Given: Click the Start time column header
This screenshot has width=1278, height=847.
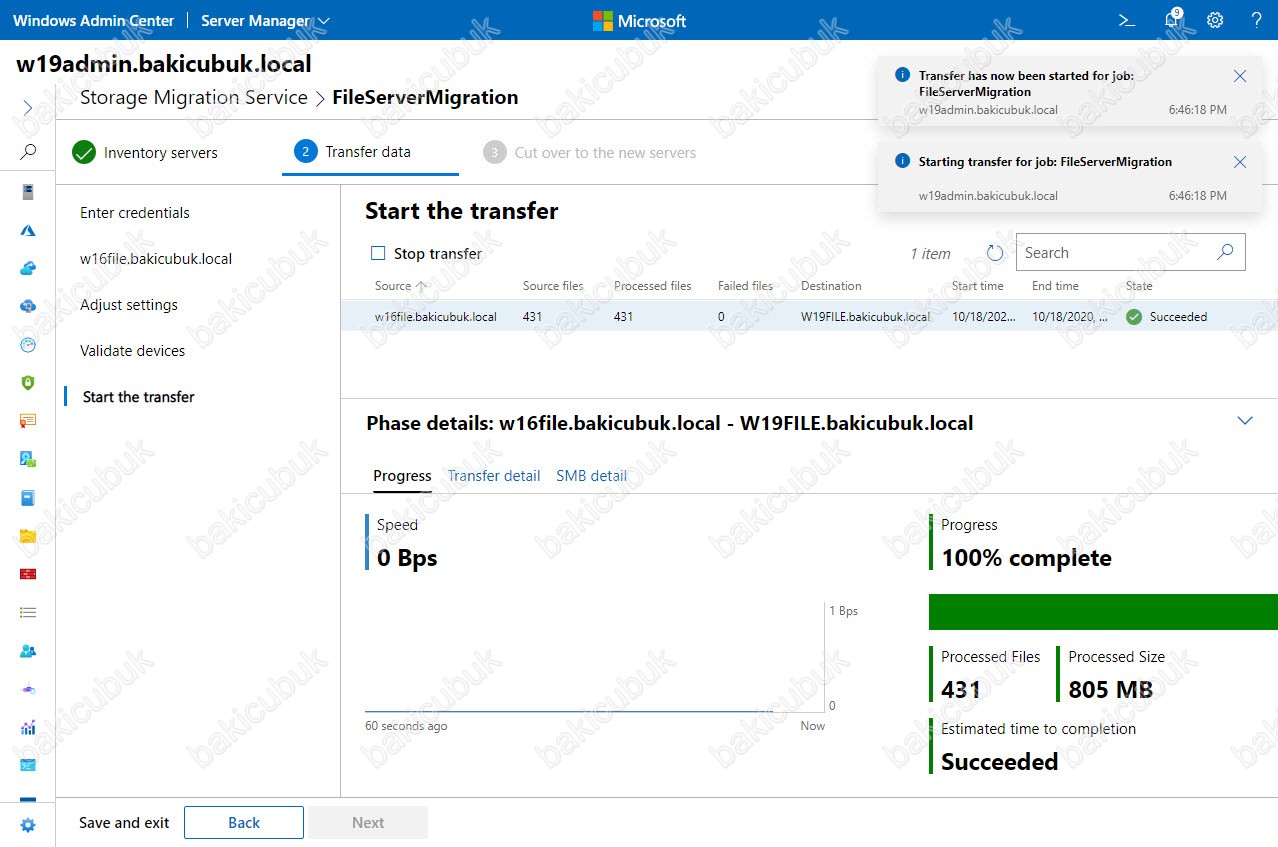Looking at the screenshot, I should coord(978,286).
